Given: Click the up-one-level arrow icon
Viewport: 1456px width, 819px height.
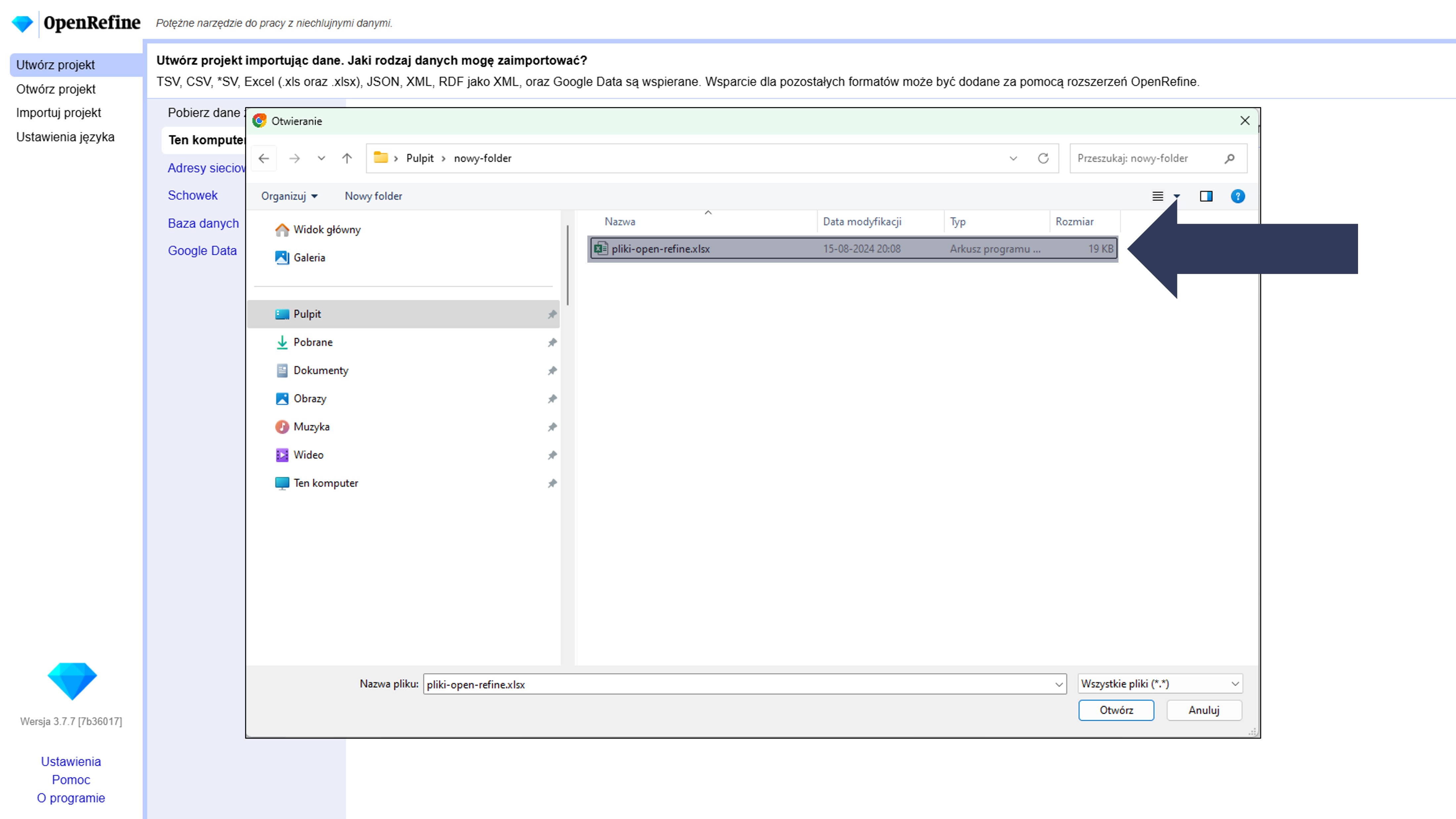Looking at the screenshot, I should click(x=347, y=159).
